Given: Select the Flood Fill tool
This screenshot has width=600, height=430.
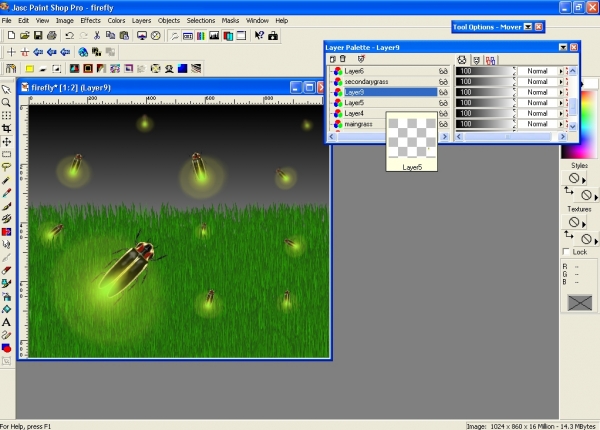Looking at the screenshot, I should pos(6,309).
